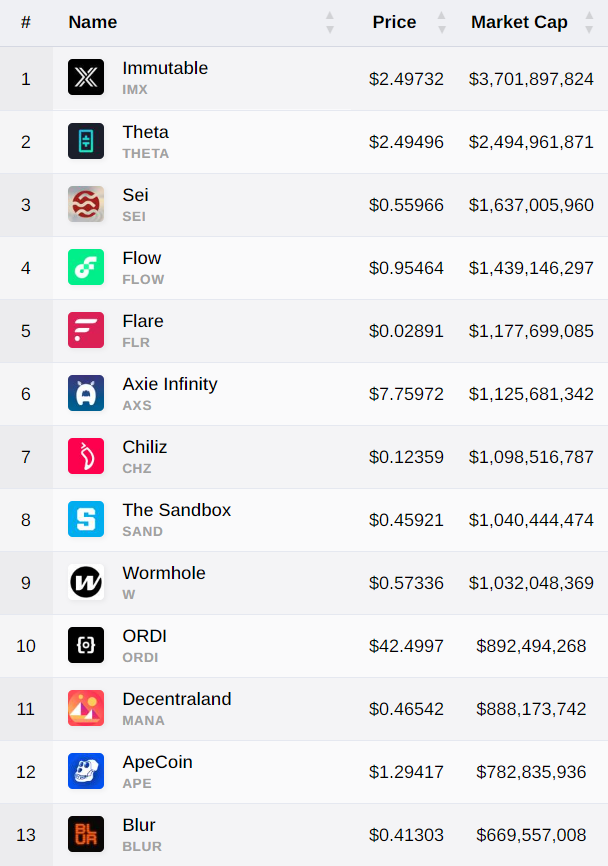Screen dimensions: 608x866
Task: Click the ORDI black icon
Action: coord(86,645)
